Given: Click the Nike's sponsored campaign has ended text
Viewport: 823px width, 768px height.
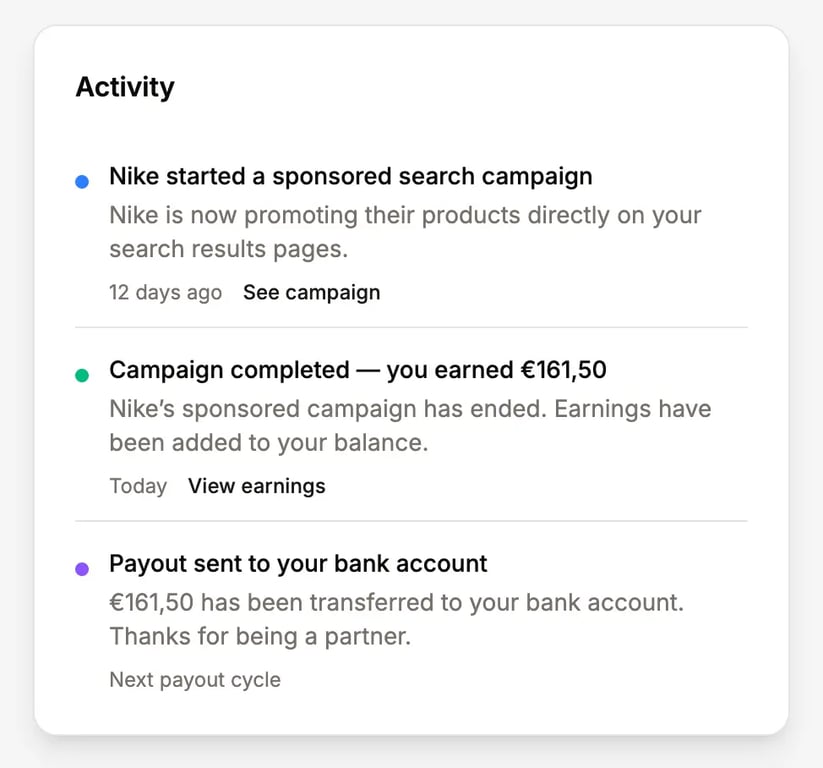Looking at the screenshot, I should [410, 409].
